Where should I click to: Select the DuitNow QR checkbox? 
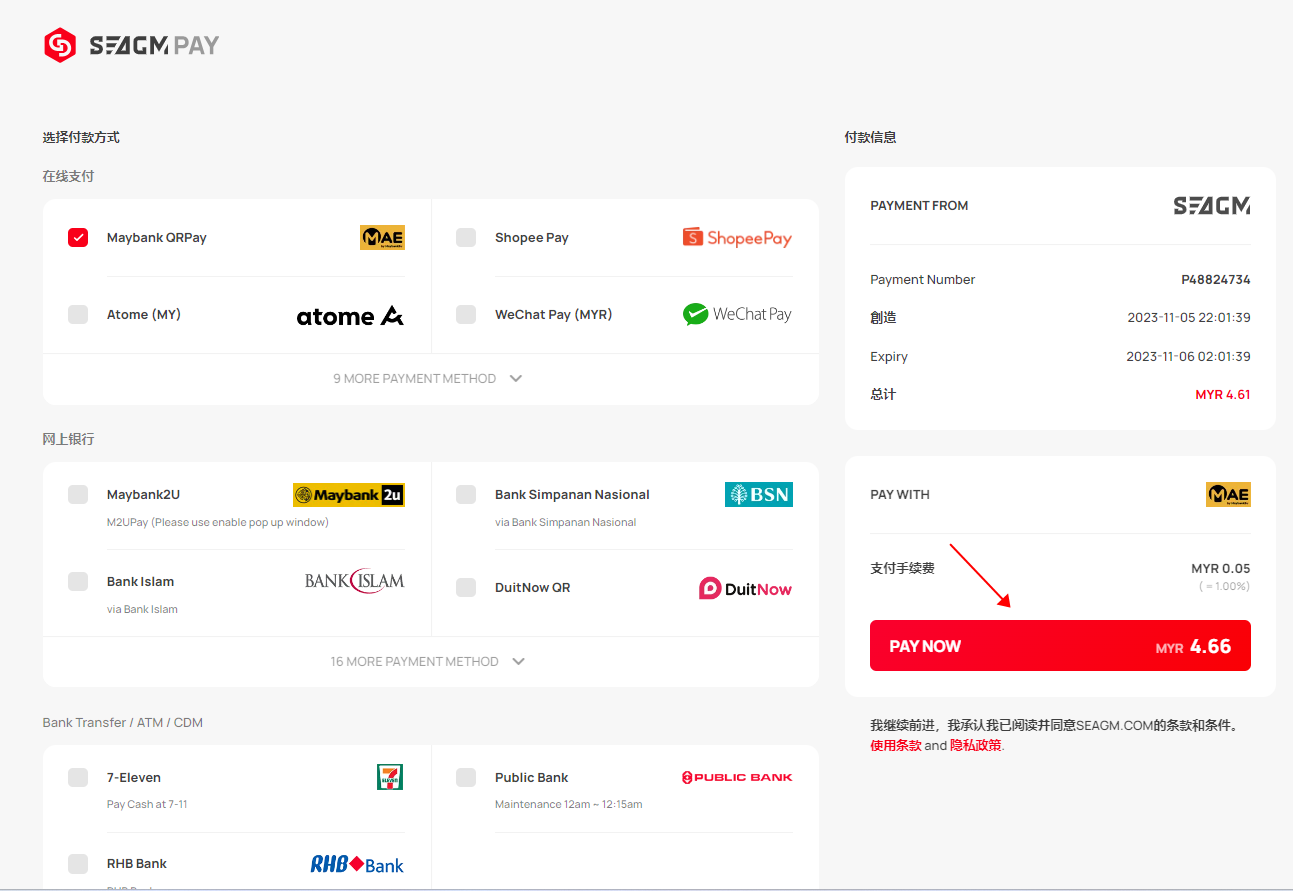point(466,587)
